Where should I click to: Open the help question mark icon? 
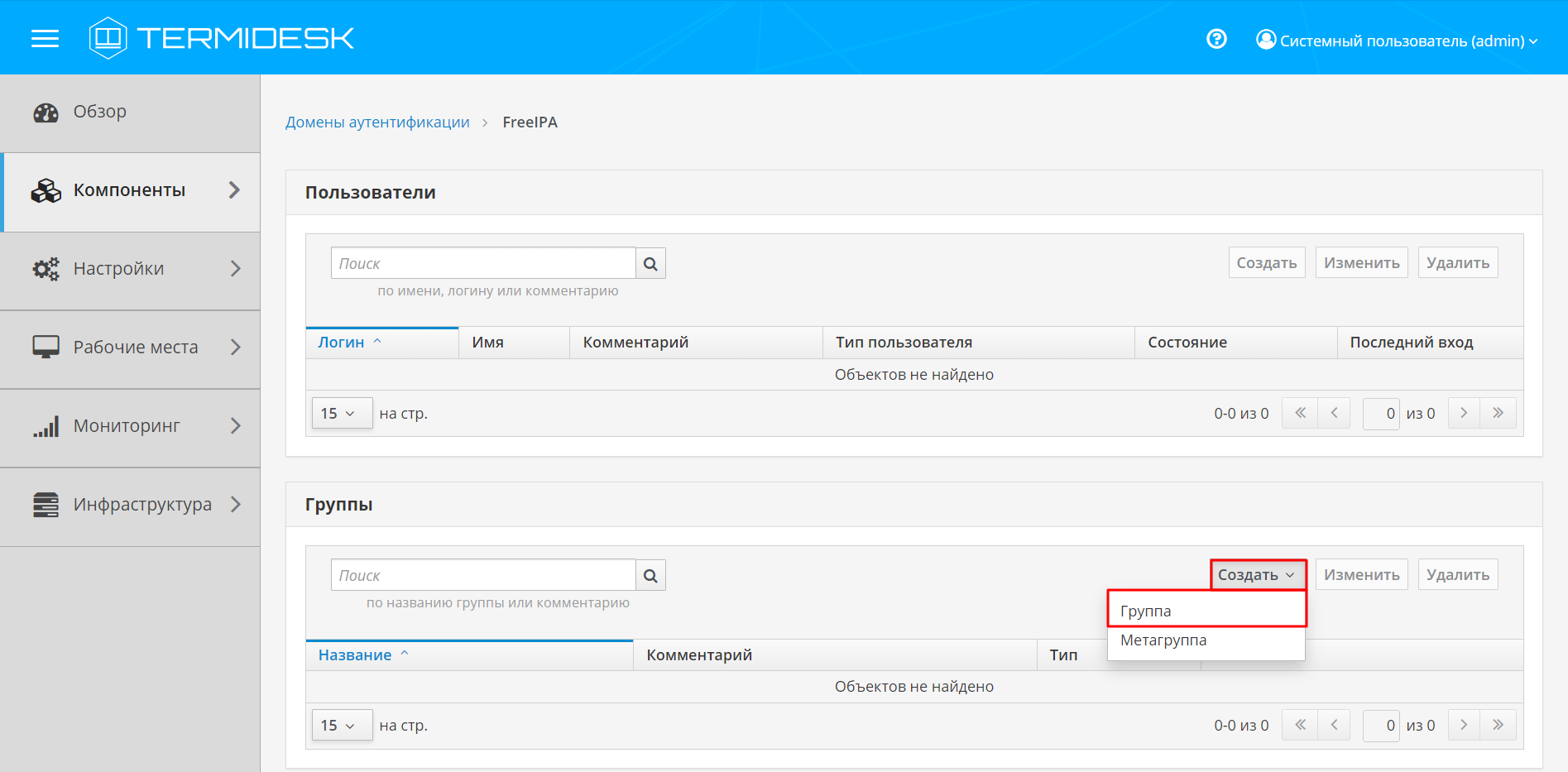tap(1216, 39)
